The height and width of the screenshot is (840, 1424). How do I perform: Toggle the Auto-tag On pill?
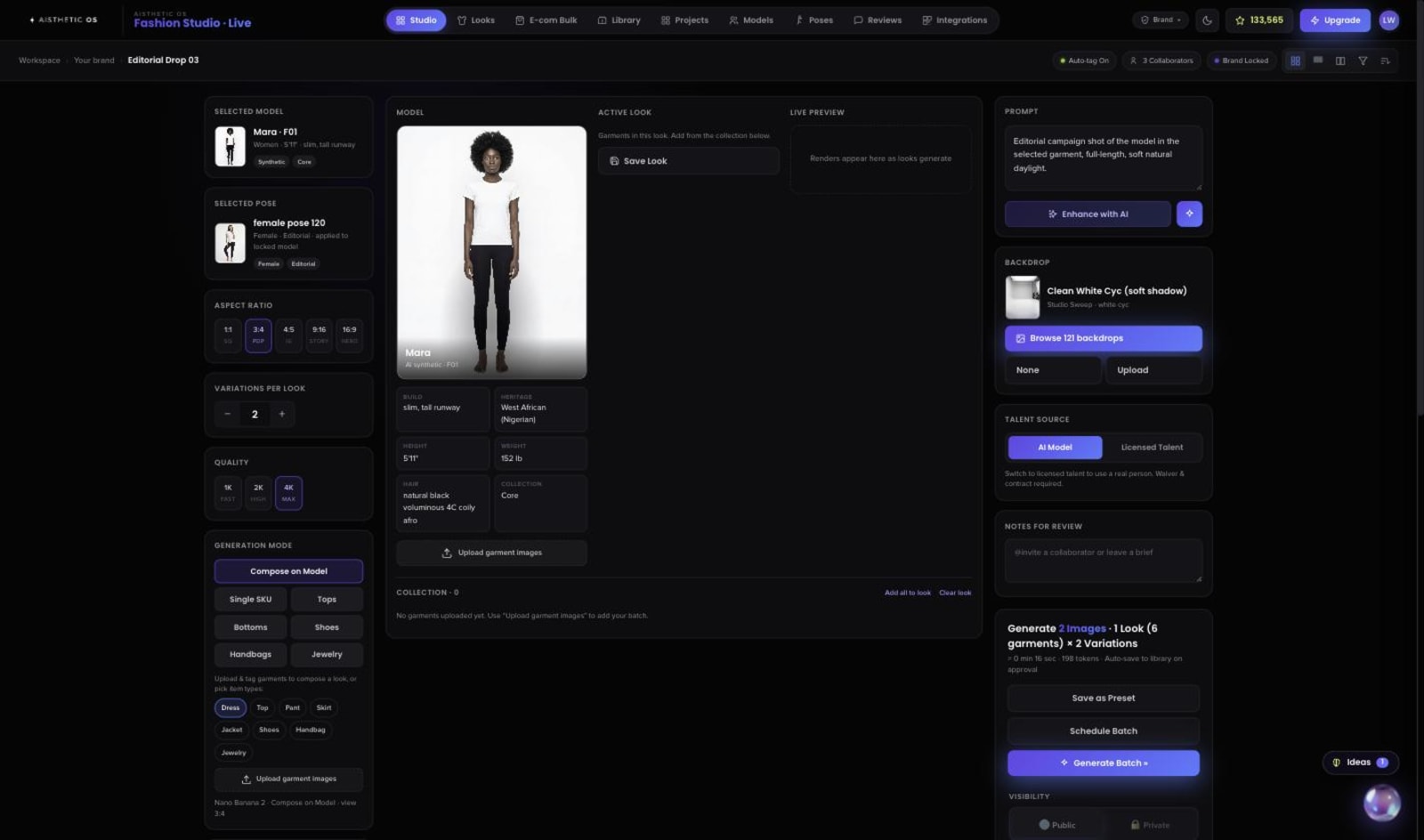pyautogui.click(x=1084, y=61)
